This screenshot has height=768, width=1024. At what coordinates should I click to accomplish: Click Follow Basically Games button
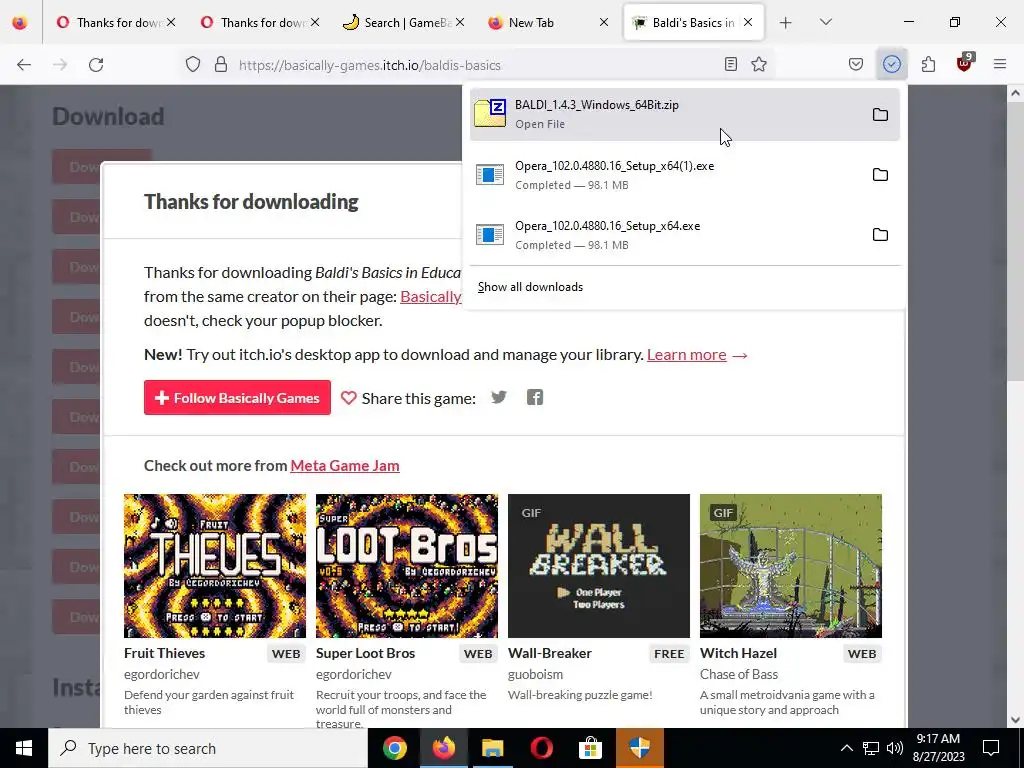237,397
